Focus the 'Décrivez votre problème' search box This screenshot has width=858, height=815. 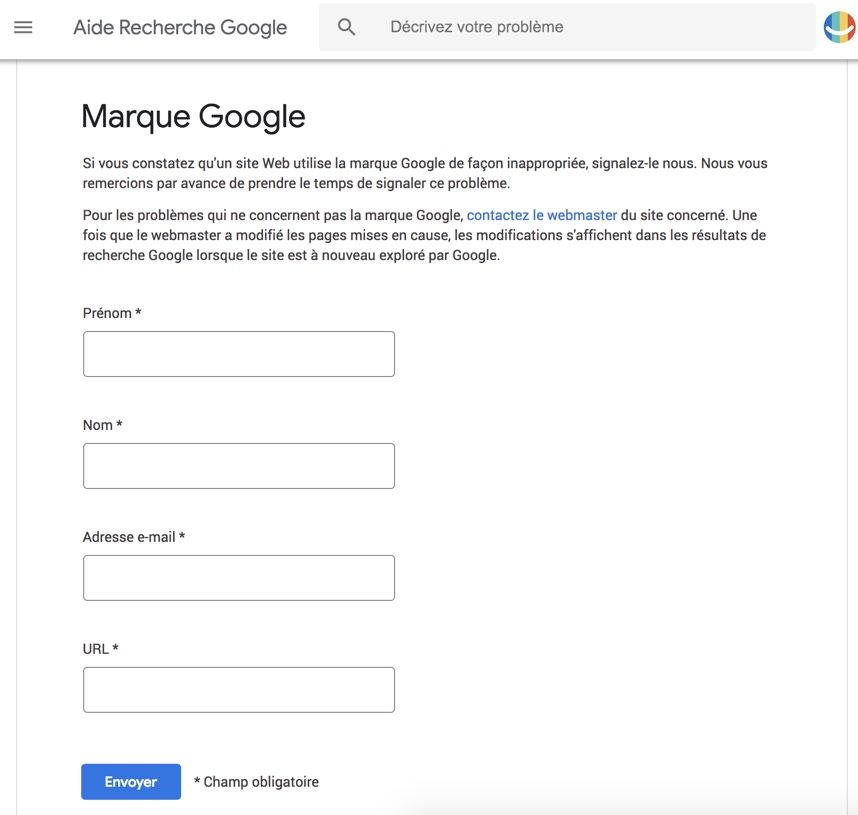pyautogui.click(x=567, y=27)
